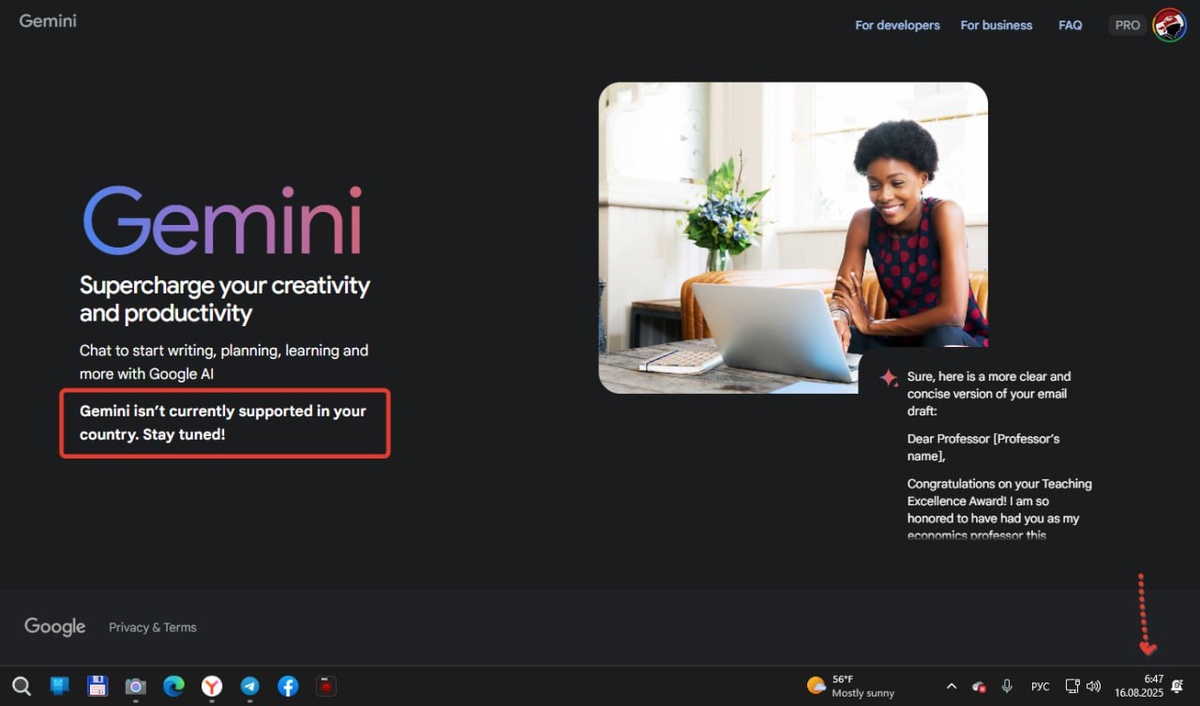Open Yandex Browser from the taskbar
Viewport: 1200px width, 706px height.
[212, 686]
